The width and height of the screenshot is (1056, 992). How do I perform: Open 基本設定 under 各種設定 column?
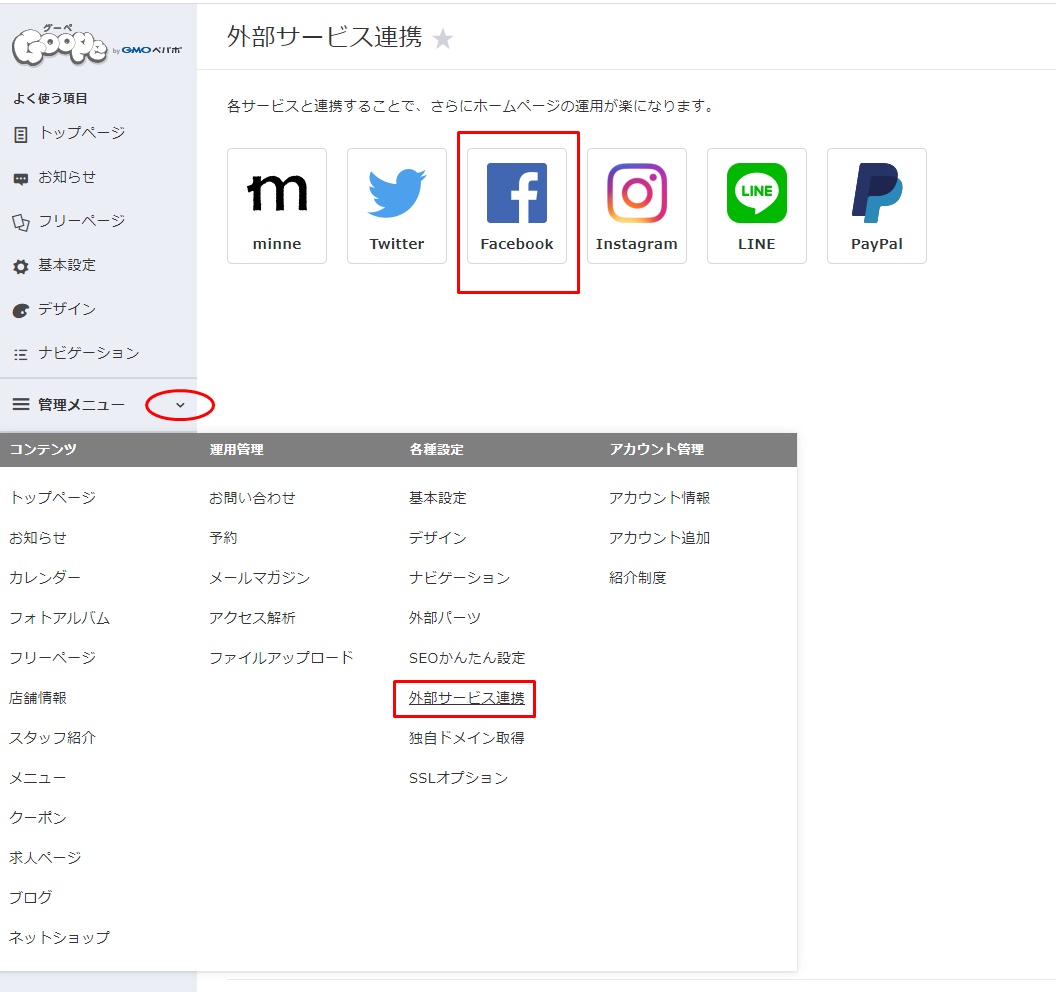438,498
